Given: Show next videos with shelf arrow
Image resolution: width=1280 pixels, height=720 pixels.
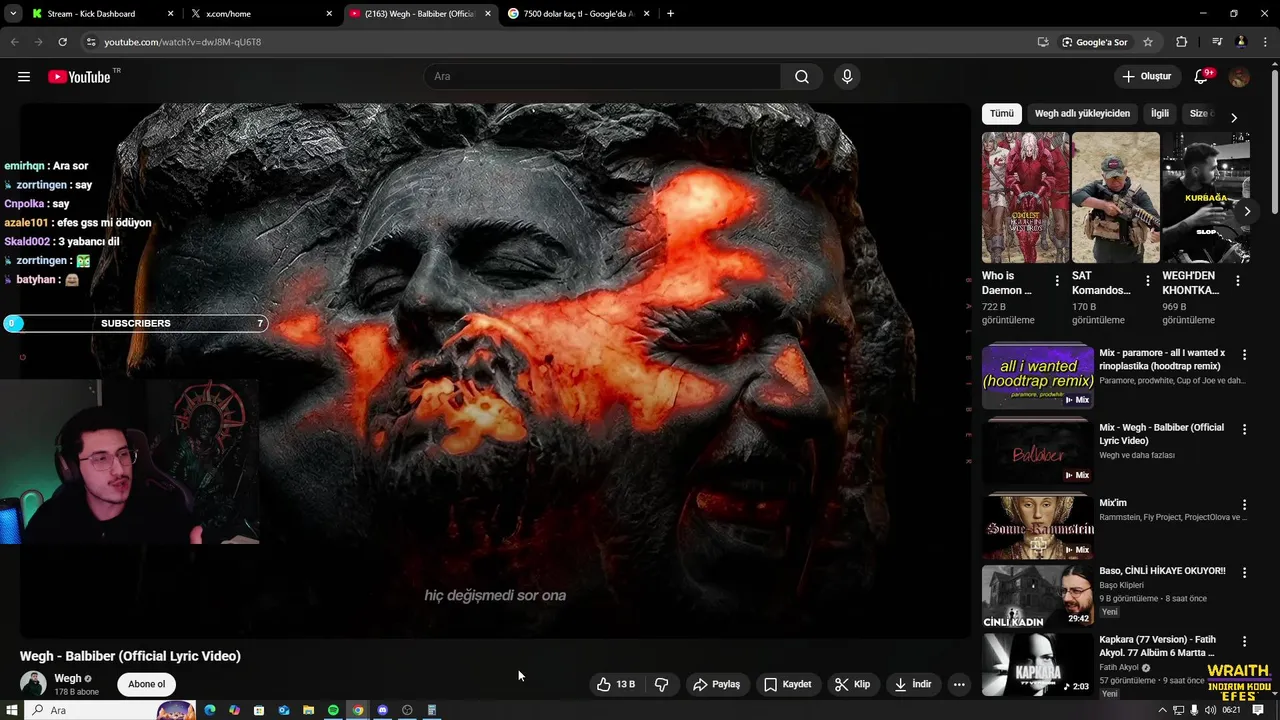Looking at the screenshot, I should pos(1247,211).
